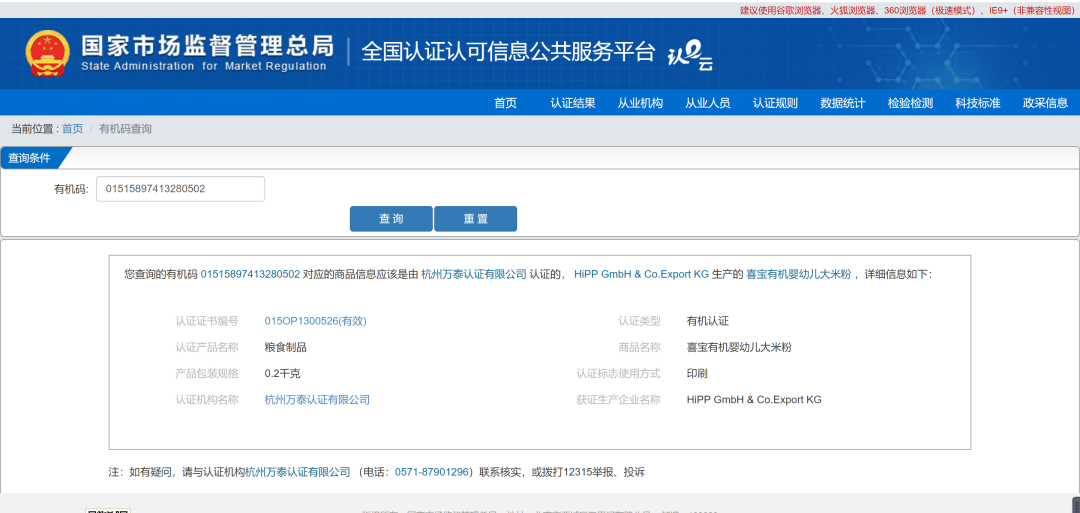This screenshot has height=513, width=1080.
Task: Click 粮食制品 product name value
Action: point(285,347)
